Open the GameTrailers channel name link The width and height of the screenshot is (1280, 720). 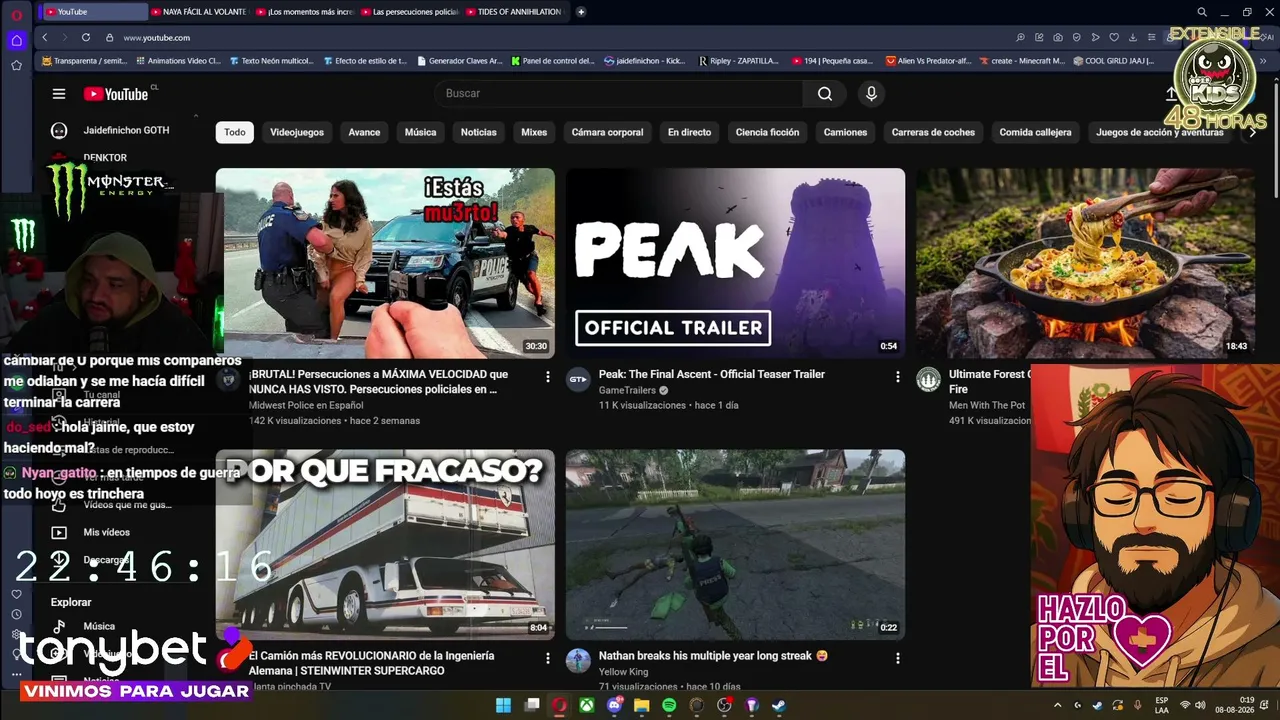[627, 391]
